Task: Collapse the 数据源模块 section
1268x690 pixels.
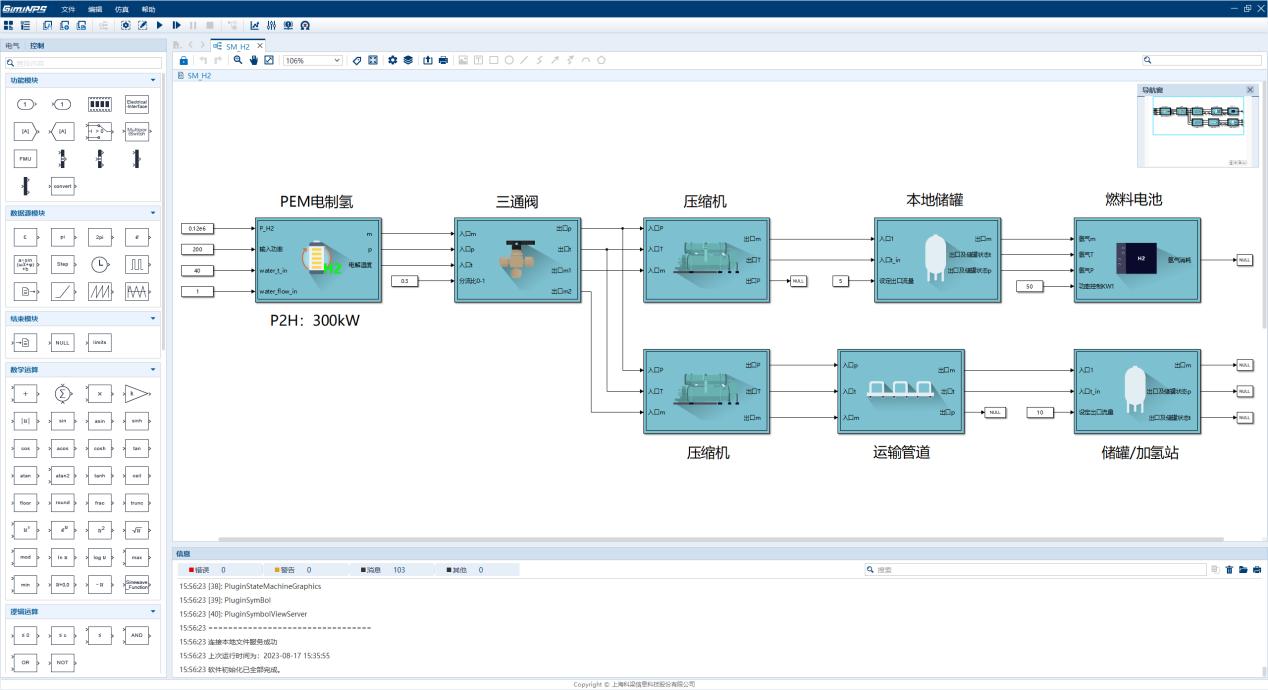Action: pos(153,213)
